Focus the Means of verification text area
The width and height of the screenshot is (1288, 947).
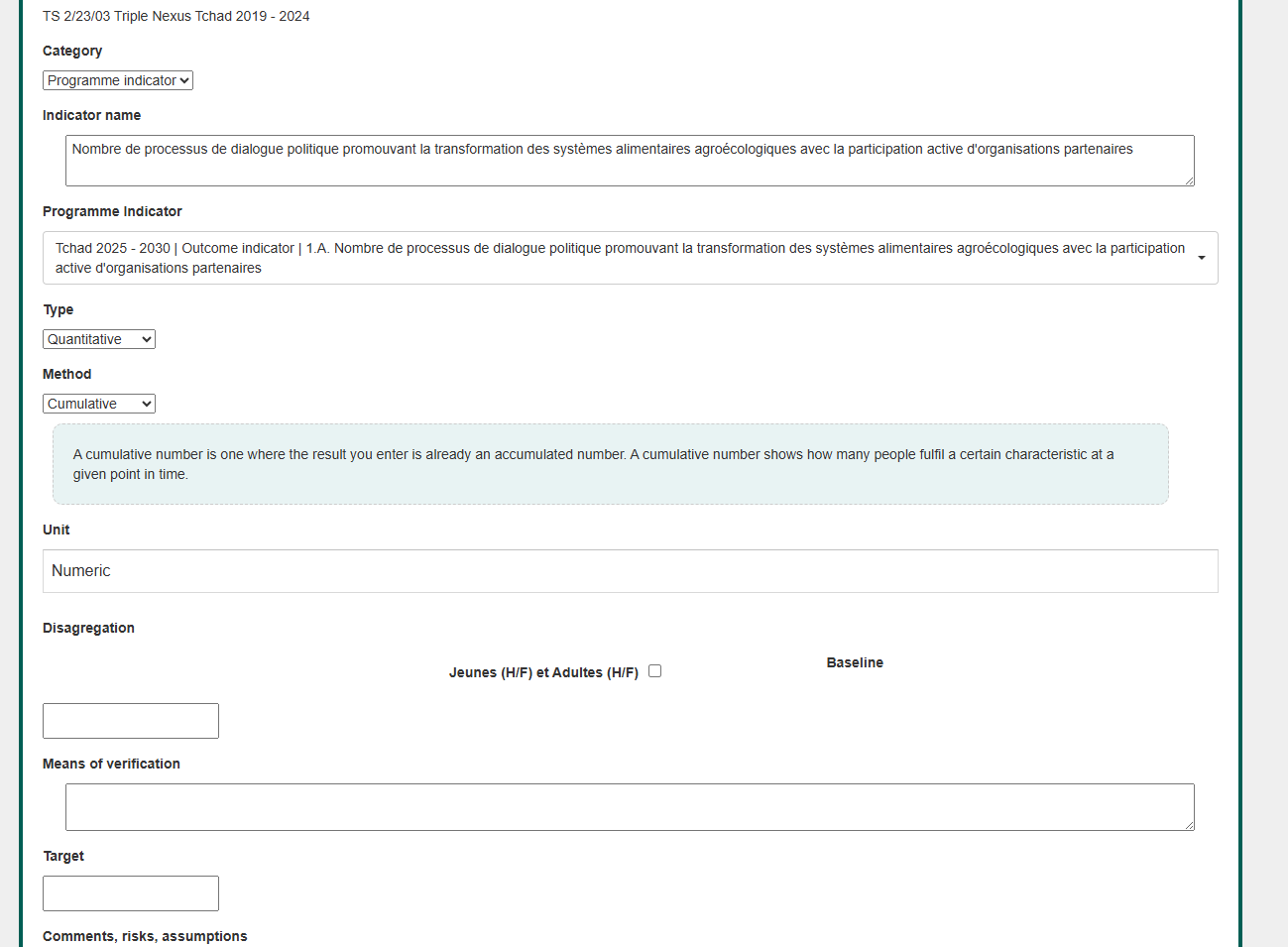(629, 807)
